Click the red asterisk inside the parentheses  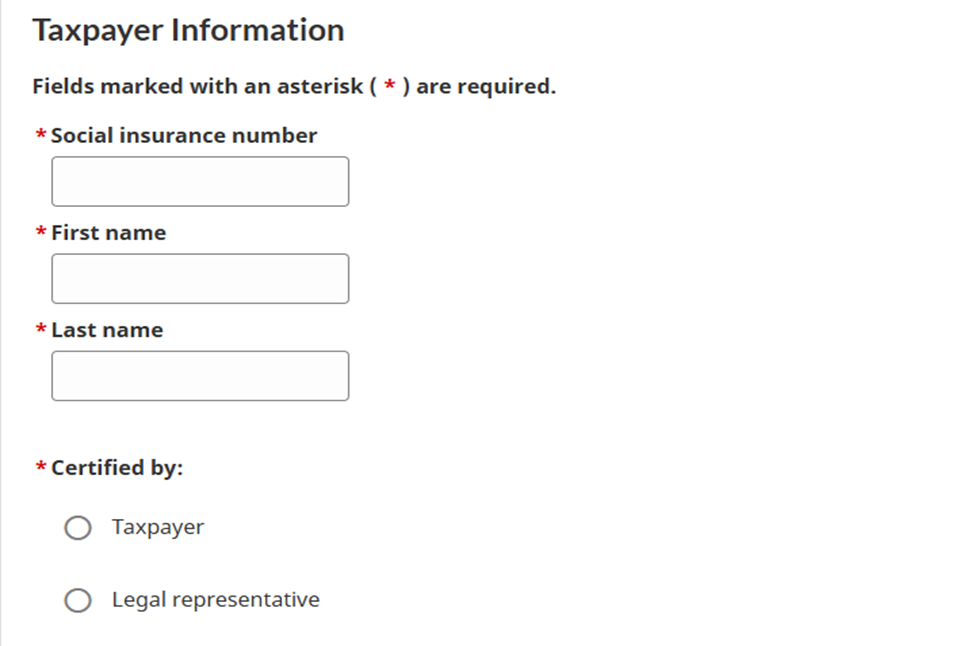[390, 87]
